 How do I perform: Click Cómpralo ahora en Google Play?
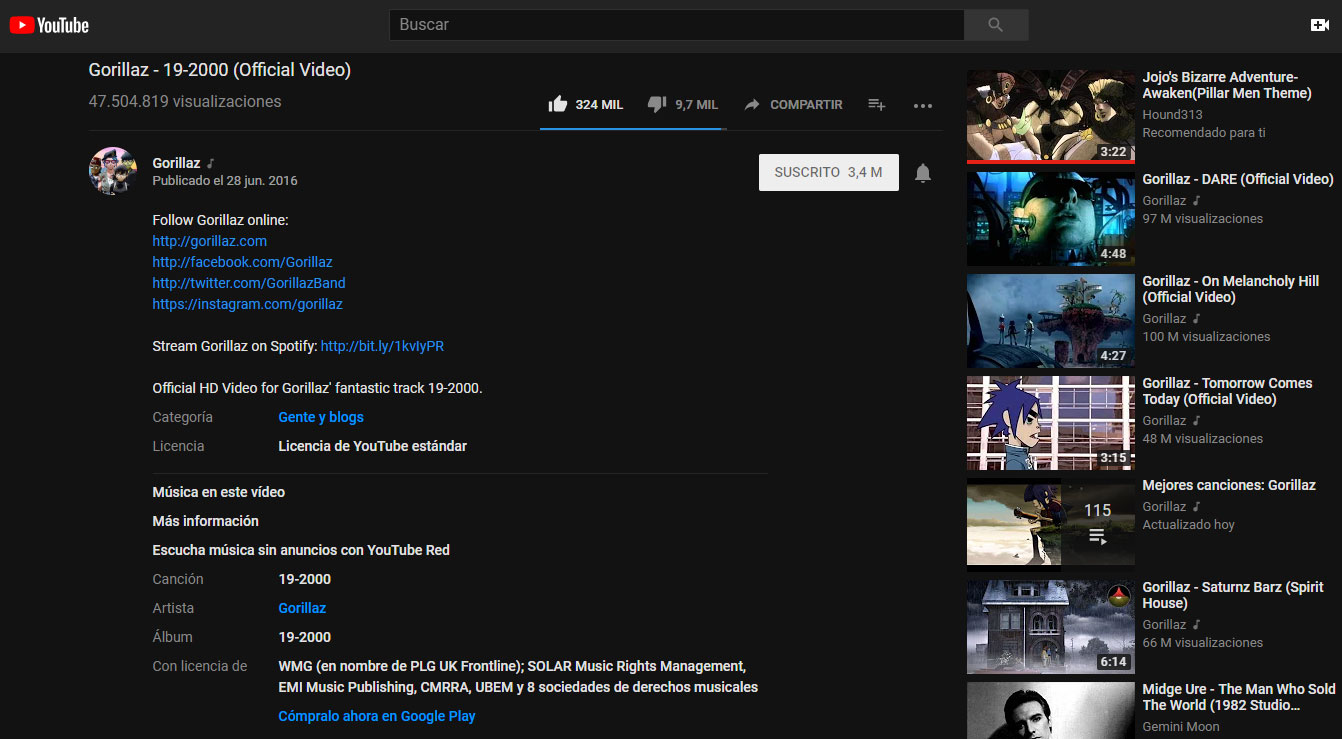[x=377, y=716]
